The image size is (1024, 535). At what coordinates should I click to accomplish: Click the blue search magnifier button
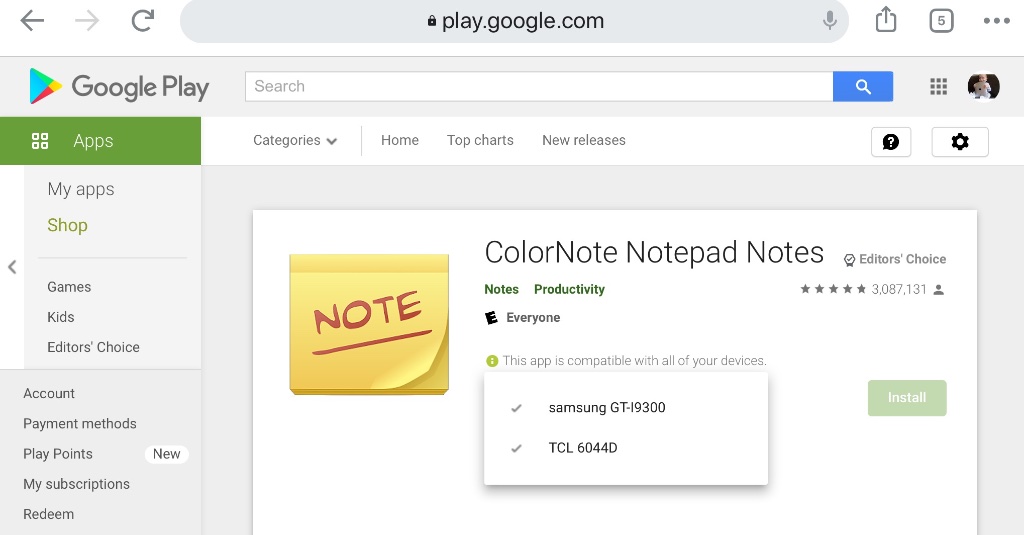(x=863, y=86)
